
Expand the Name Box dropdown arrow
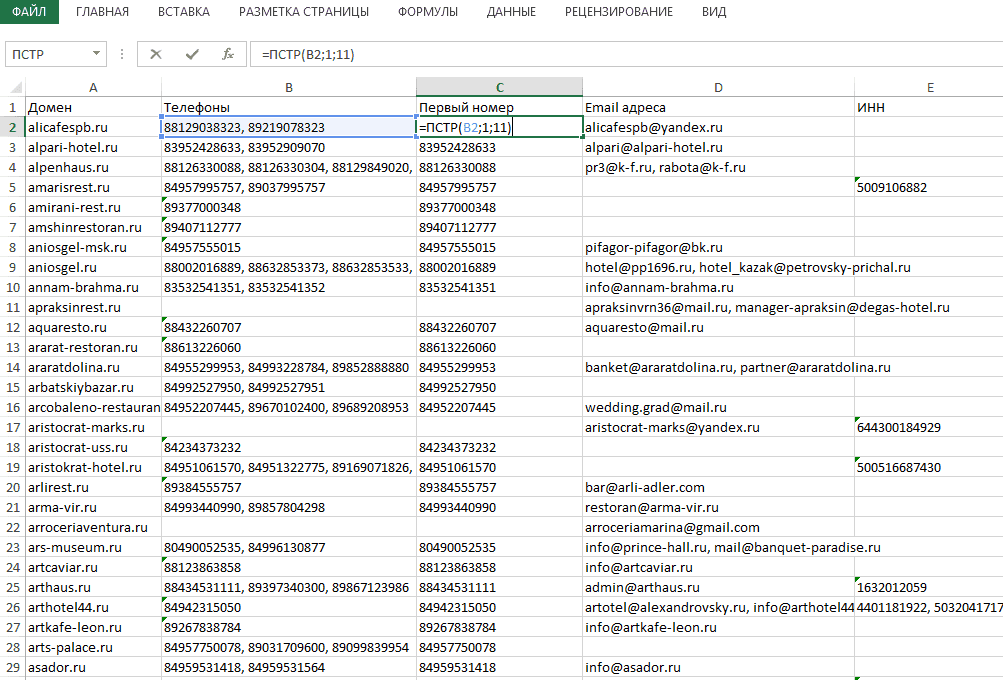coord(96,54)
